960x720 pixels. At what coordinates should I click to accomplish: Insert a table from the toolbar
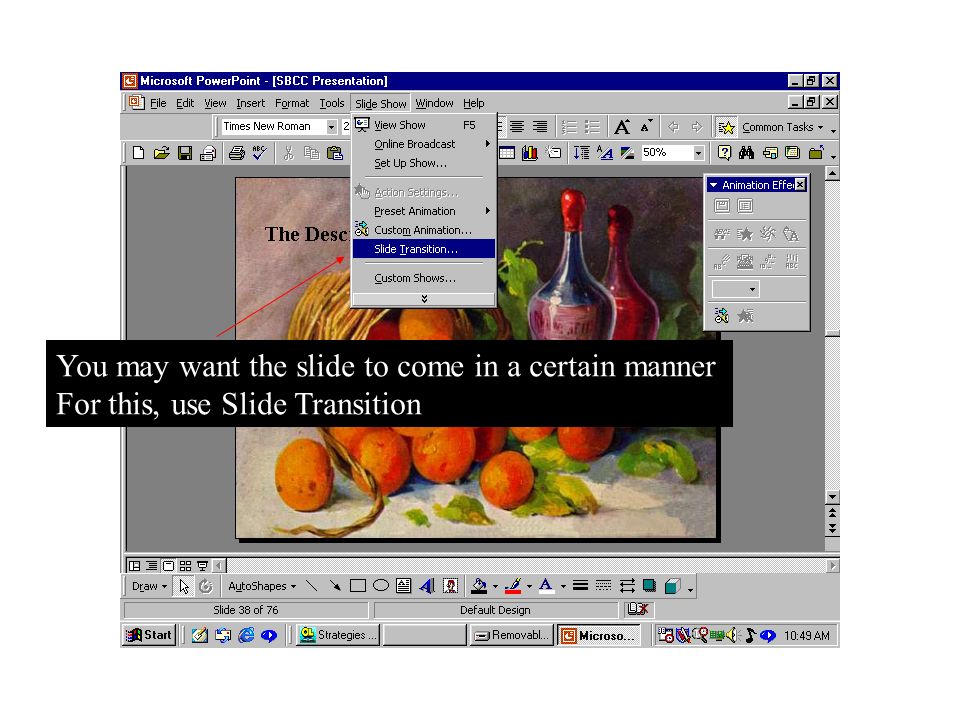(x=507, y=153)
